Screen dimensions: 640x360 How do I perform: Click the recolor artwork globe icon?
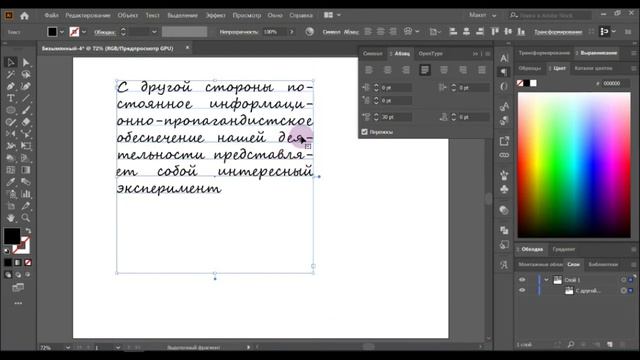click(x=309, y=31)
